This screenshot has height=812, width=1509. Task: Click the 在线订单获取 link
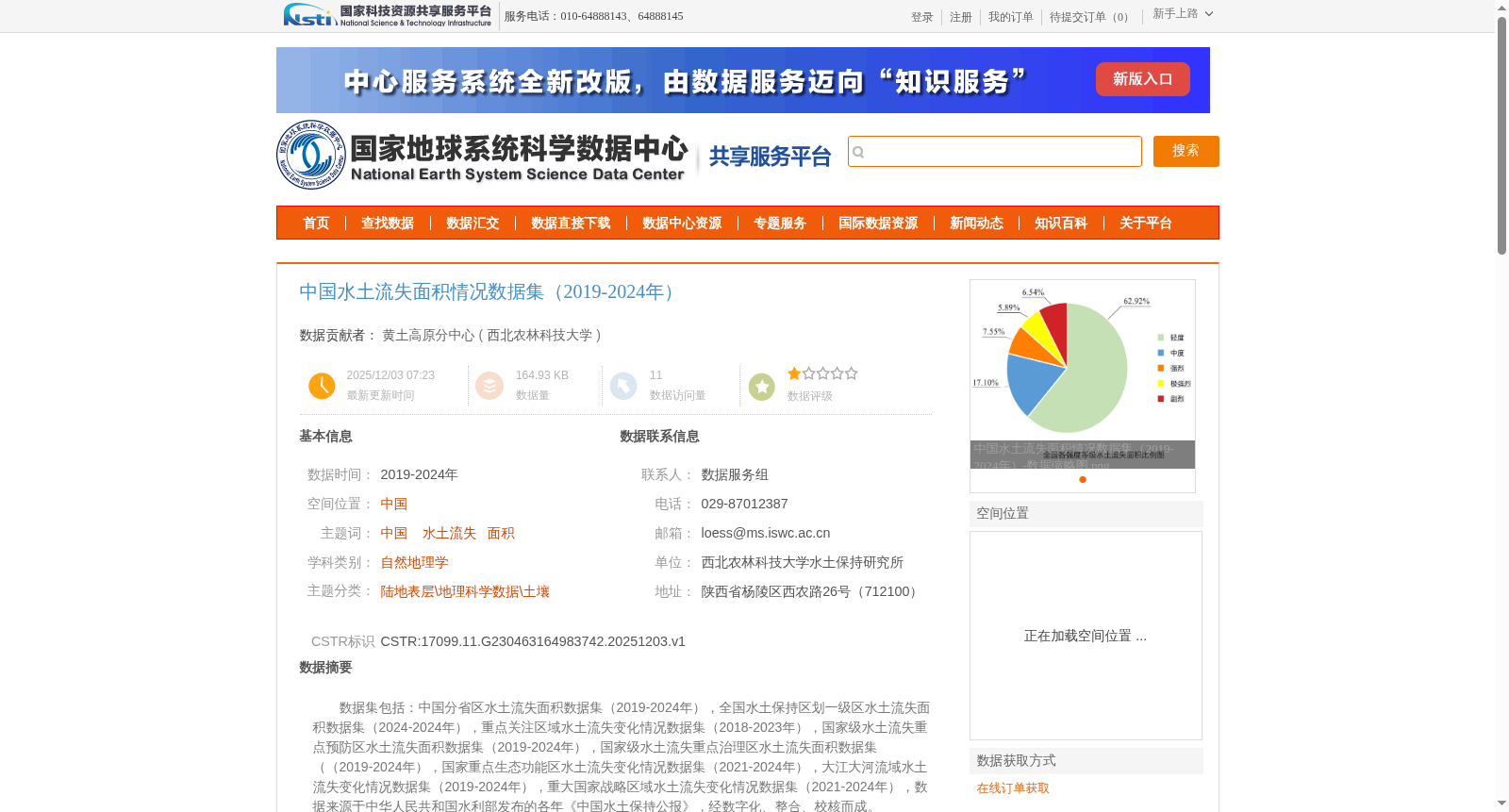click(x=1013, y=788)
